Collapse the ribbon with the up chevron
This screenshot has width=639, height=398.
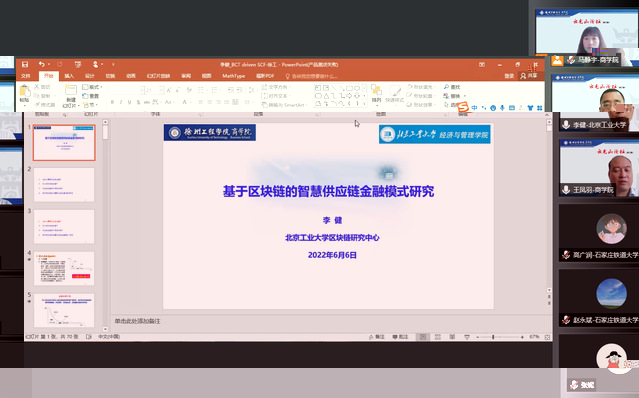(x=546, y=114)
